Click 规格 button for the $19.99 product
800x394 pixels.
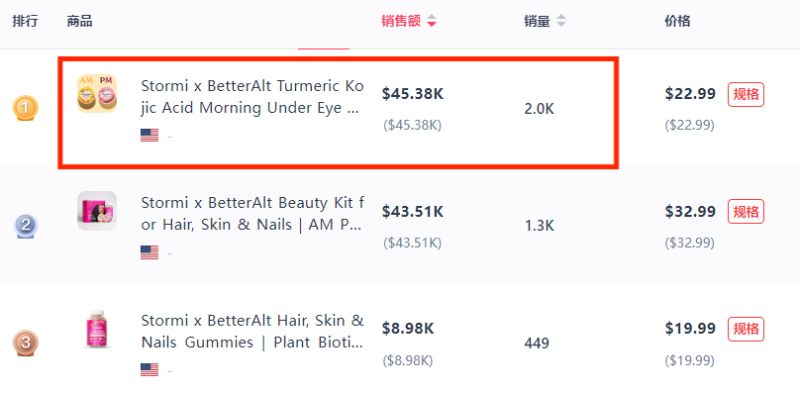tap(746, 329)
